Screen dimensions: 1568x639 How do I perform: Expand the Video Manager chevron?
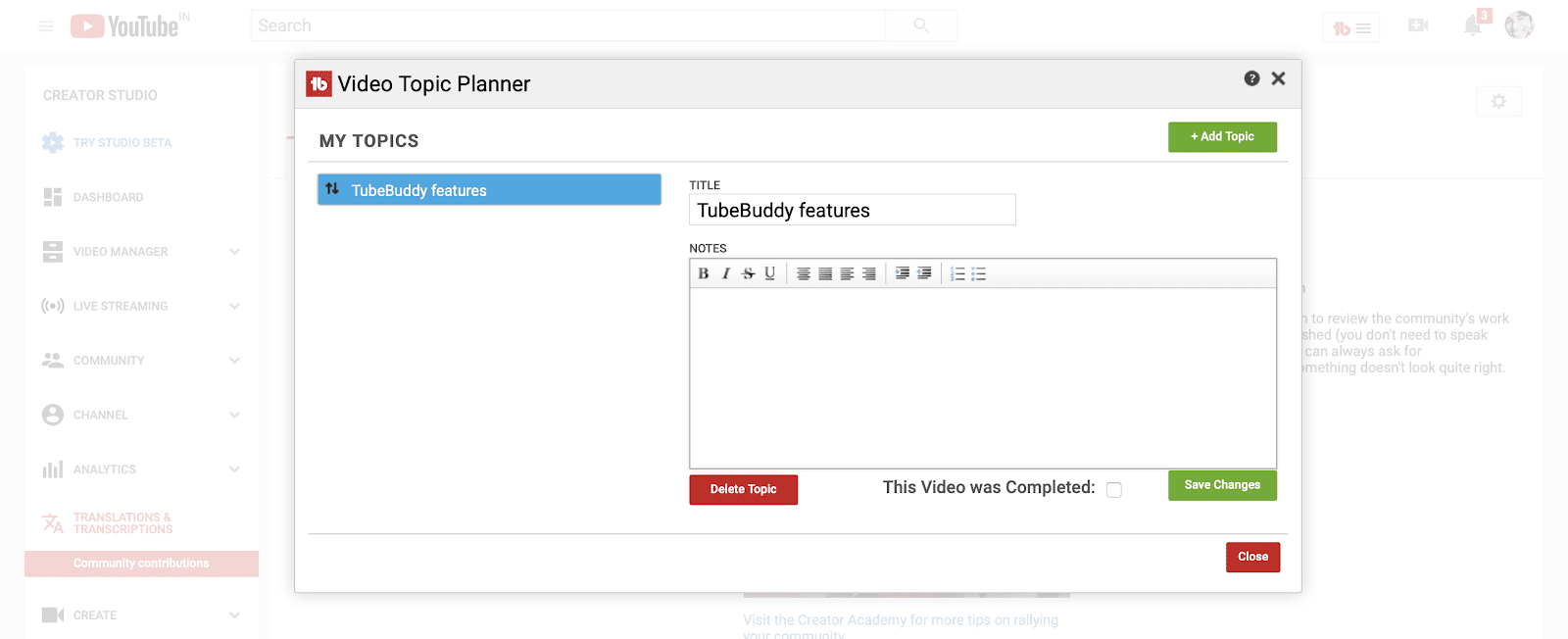click(234, 252)
